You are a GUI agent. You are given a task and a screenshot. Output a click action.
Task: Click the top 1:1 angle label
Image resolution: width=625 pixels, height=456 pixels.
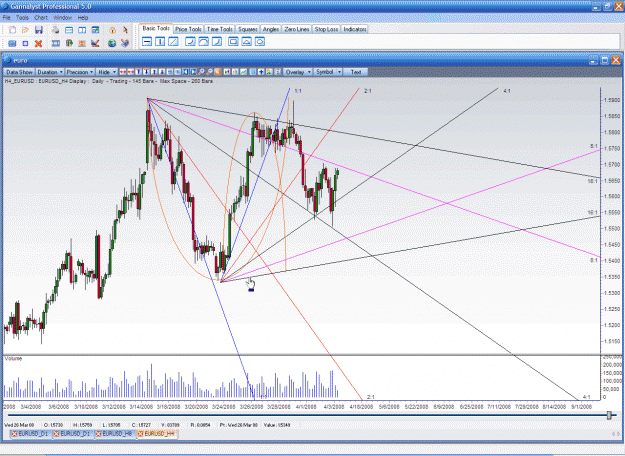298,91
